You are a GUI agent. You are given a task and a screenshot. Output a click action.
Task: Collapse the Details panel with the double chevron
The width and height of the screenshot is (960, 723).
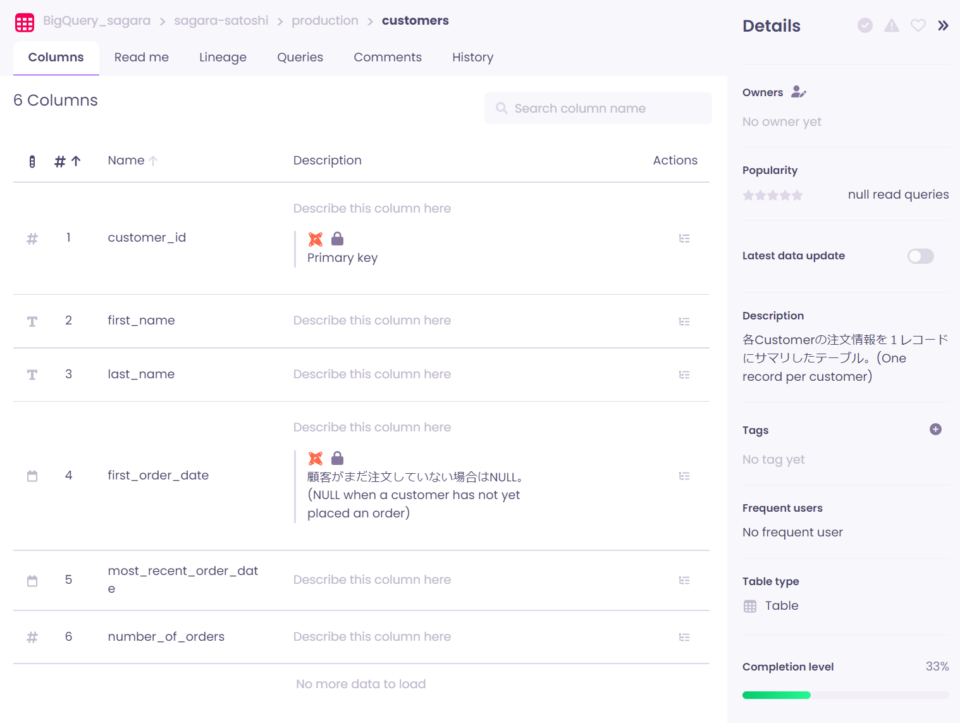point(942,26)
